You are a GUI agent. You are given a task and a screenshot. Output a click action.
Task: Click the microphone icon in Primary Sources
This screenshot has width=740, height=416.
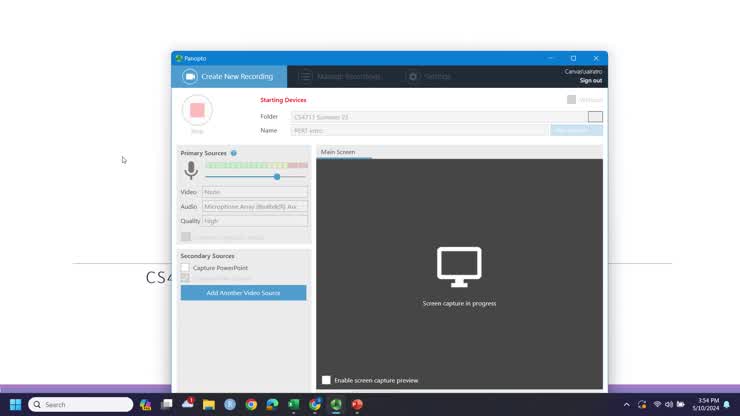click(191, 171)
